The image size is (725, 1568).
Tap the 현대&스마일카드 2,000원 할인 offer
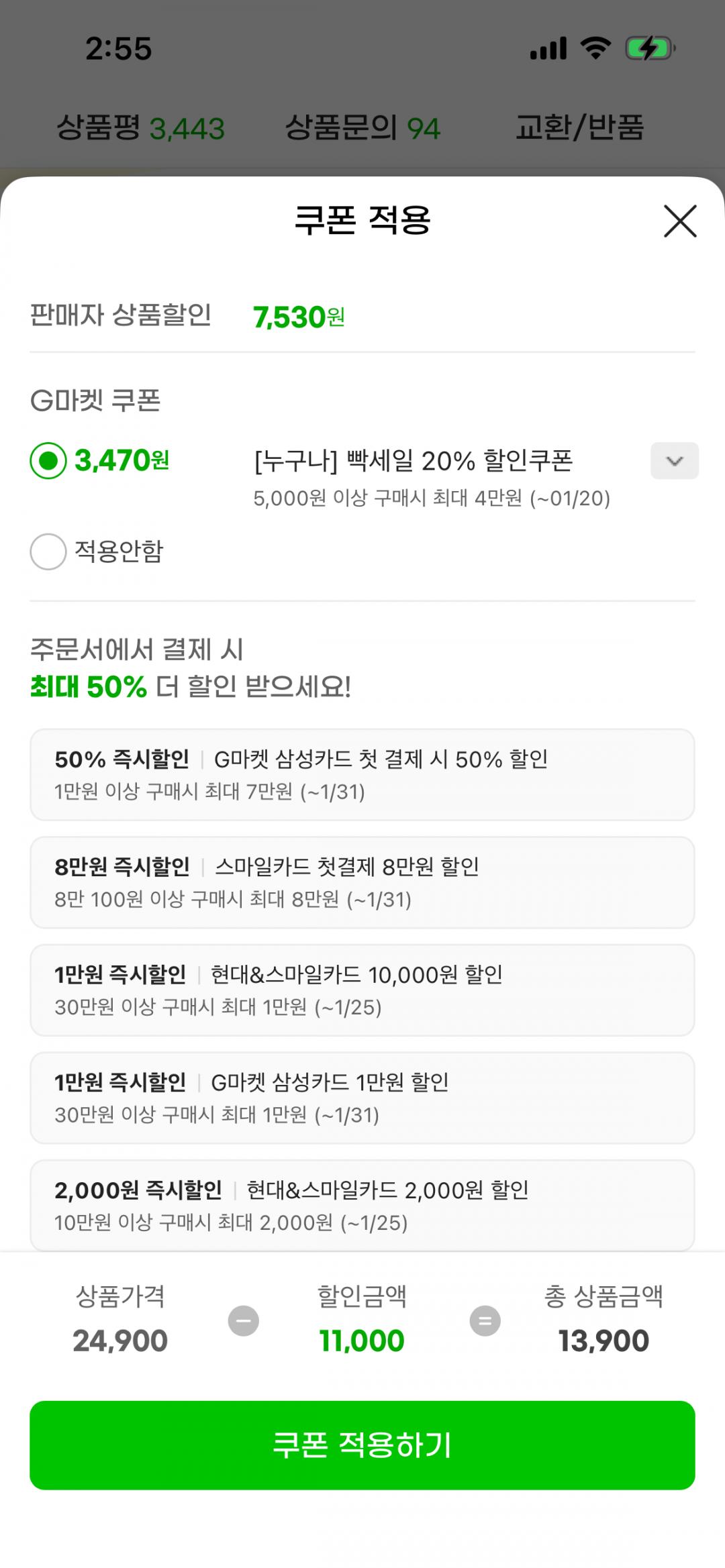362,1205
